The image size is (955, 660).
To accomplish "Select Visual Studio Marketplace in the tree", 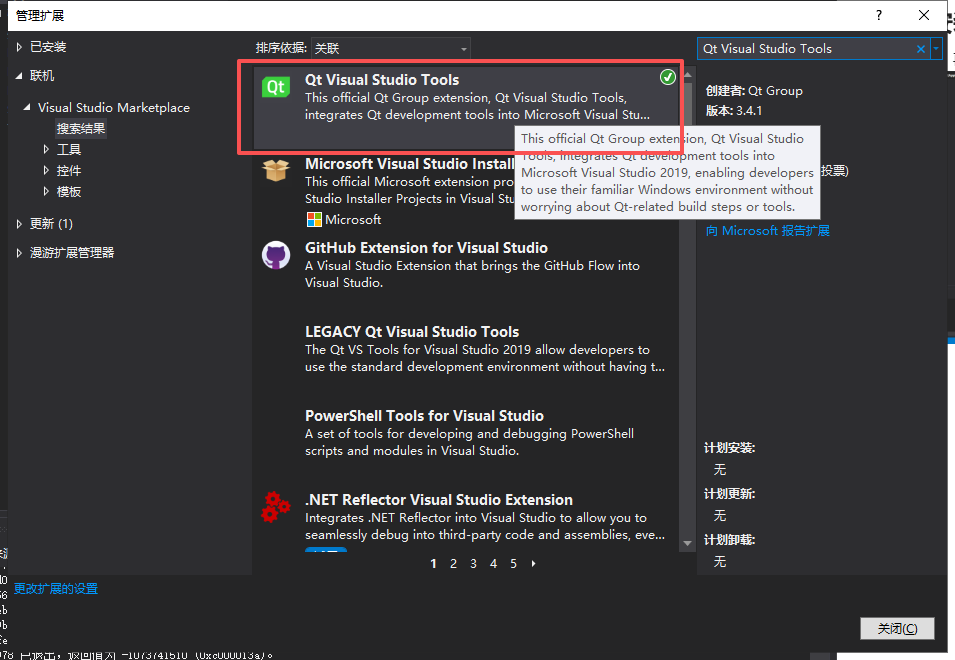I will pyautogui.click(x=114, y=108).
